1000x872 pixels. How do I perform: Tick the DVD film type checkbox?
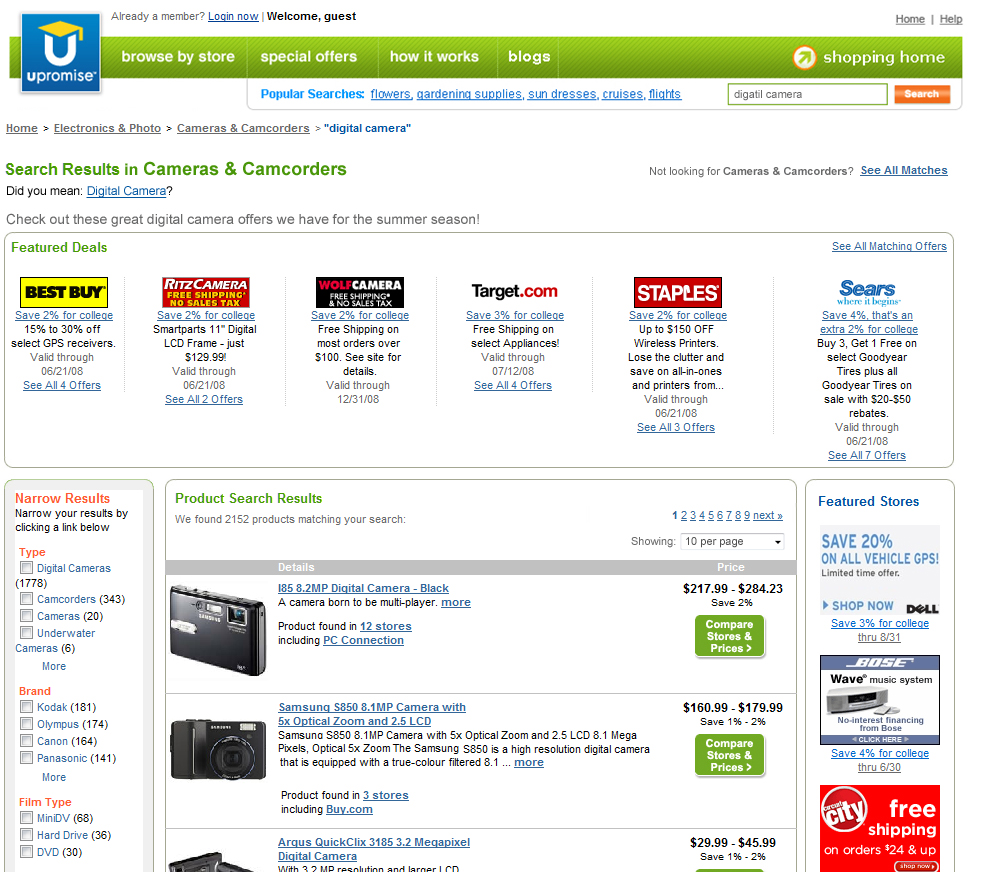click(x=26, y=852)
